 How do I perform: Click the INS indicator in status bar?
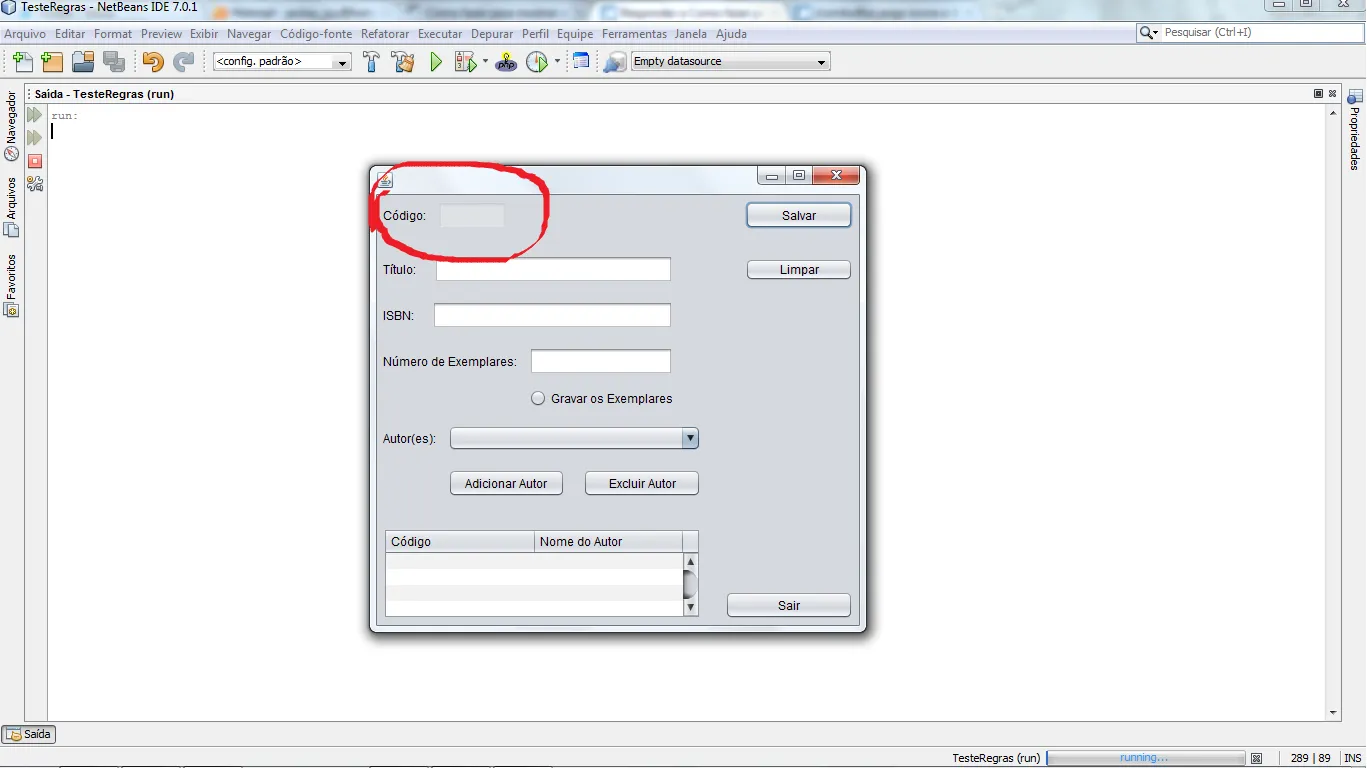pyautogui.click(x=1352, y=758)
